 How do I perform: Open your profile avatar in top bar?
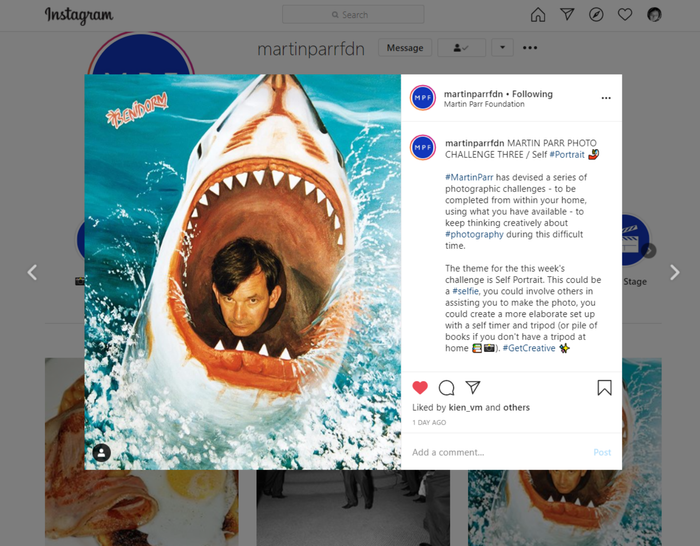pos(654,15)
